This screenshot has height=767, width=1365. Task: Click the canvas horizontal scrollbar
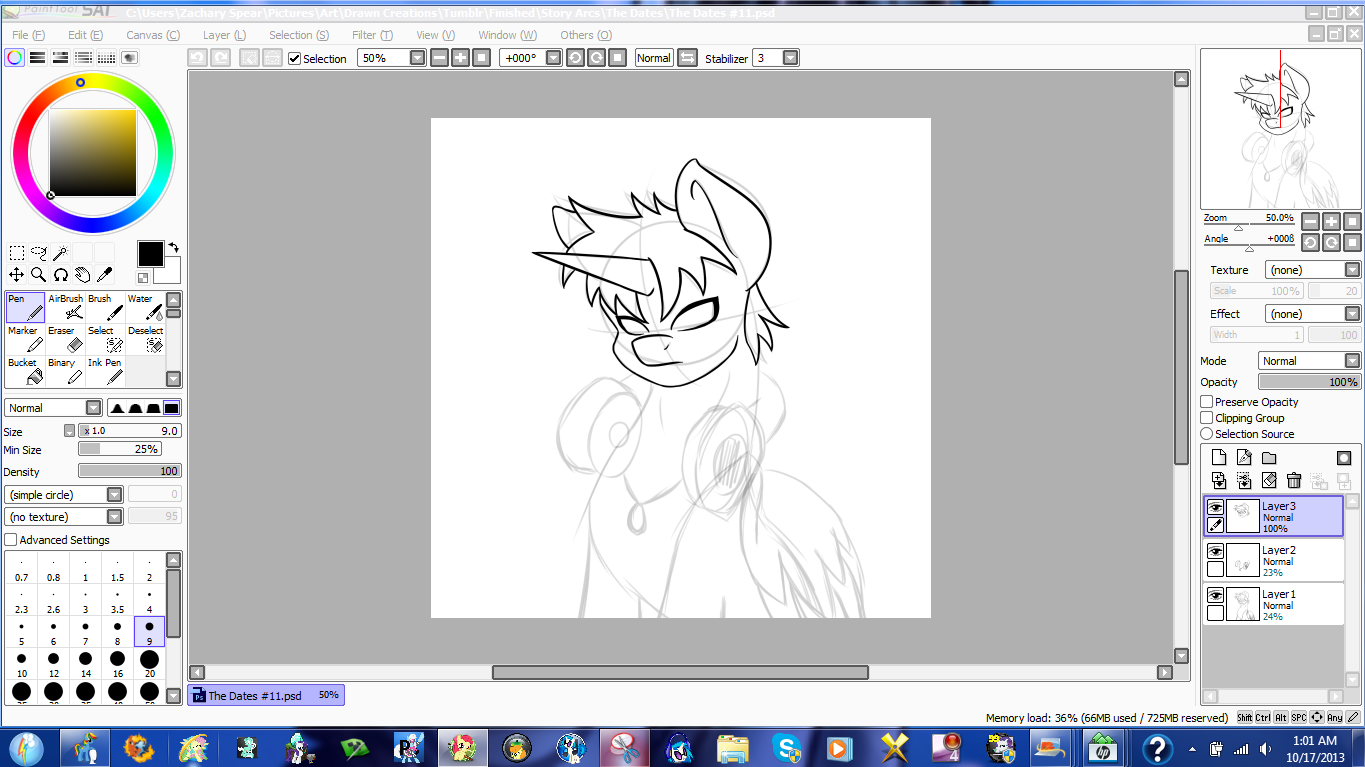[x=680, y=673]
